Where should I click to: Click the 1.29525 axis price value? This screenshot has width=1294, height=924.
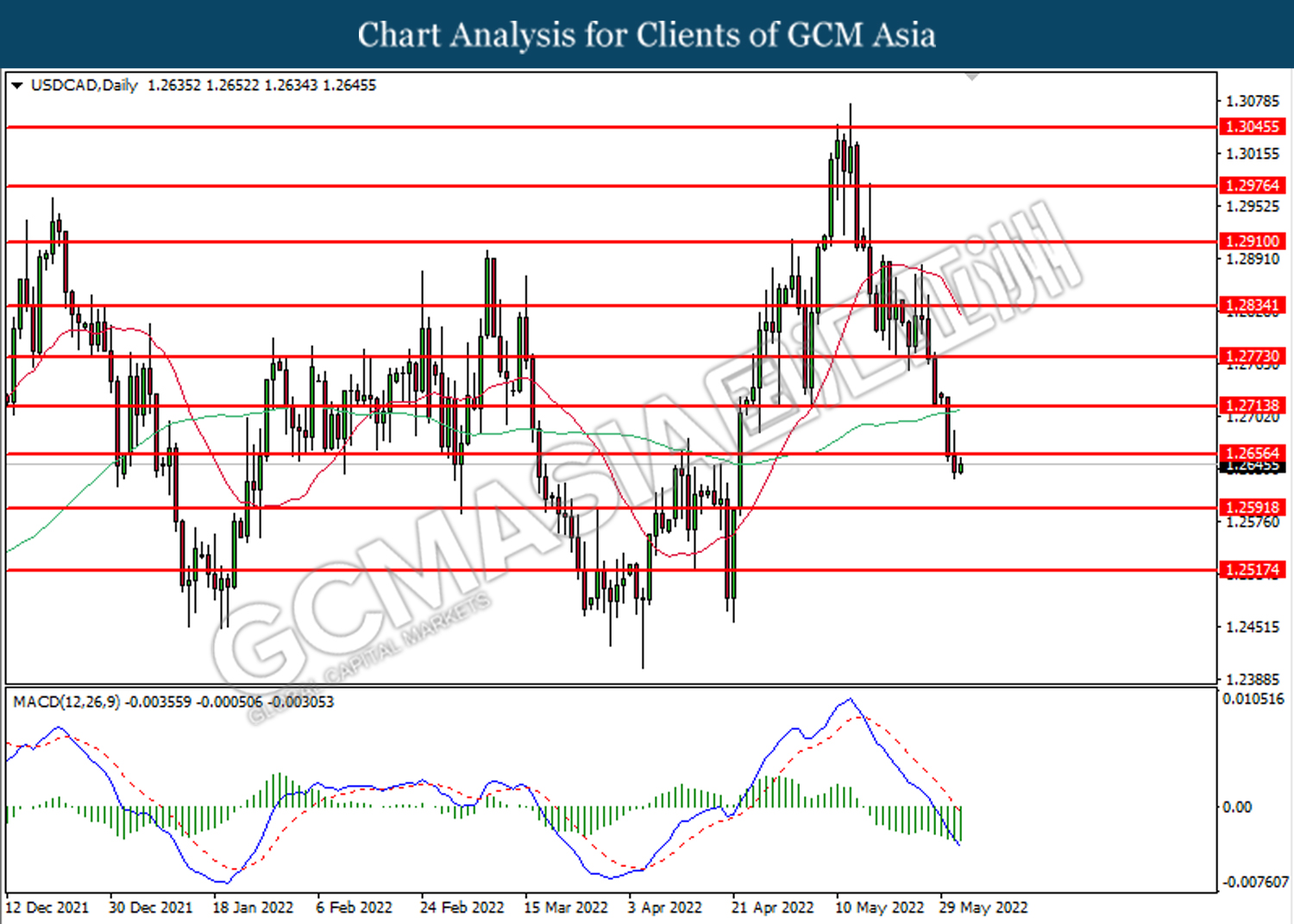1253,207
